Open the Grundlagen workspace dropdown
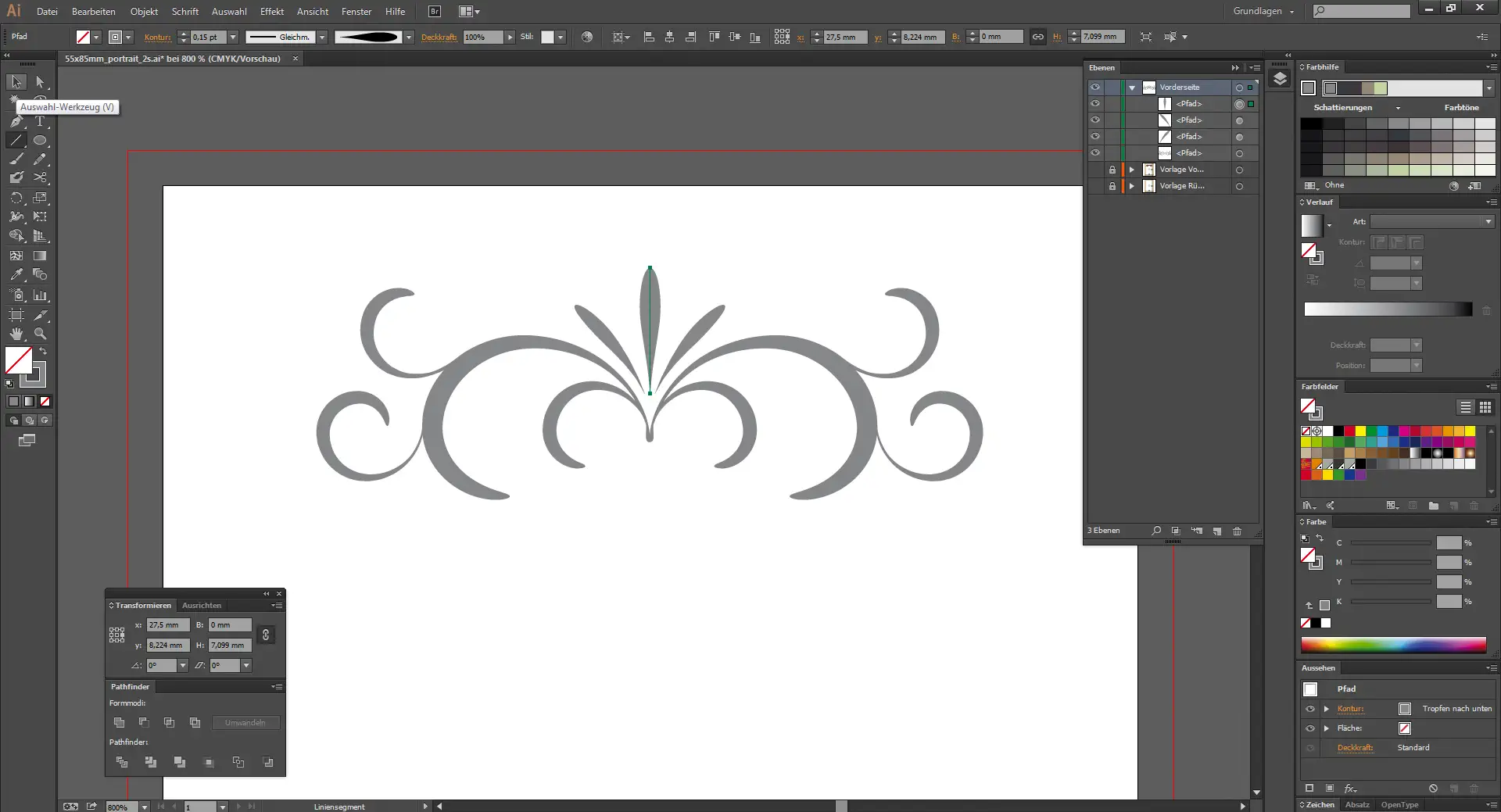Image resolution: width=1501 pixels, height=812 pixels. [x=1263, y=12]
